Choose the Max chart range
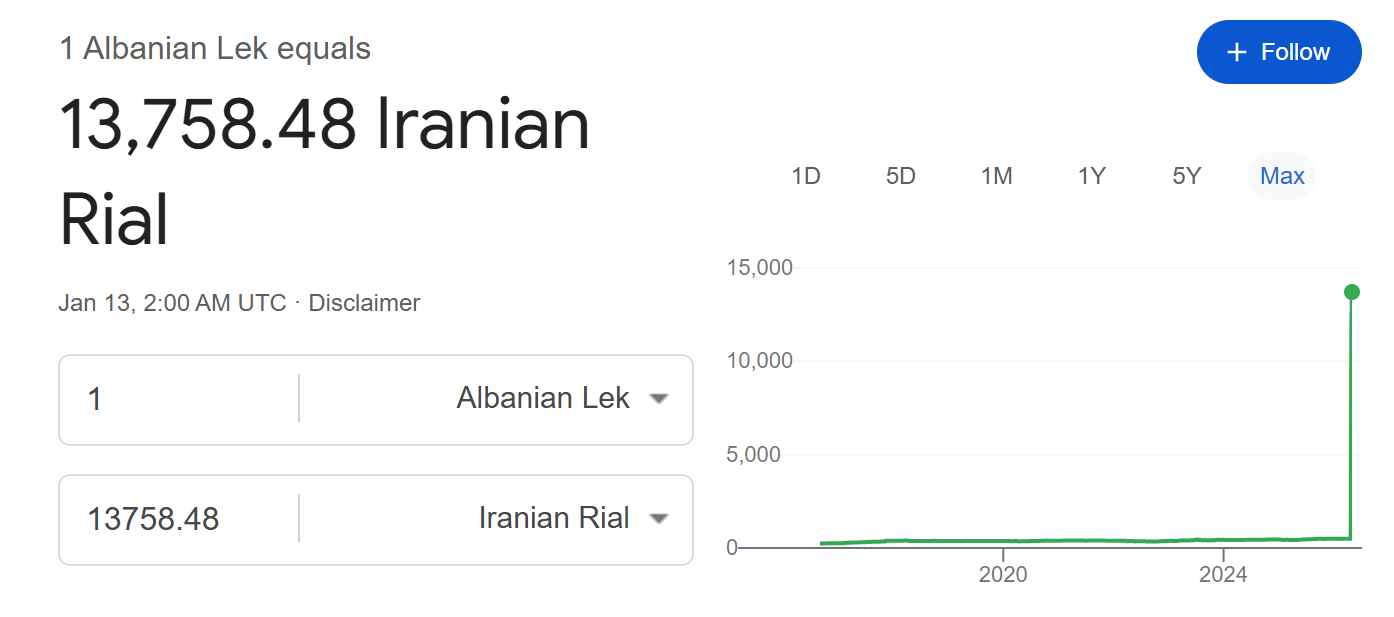Screen dimensions: 1394x617 pos(1282,177)
